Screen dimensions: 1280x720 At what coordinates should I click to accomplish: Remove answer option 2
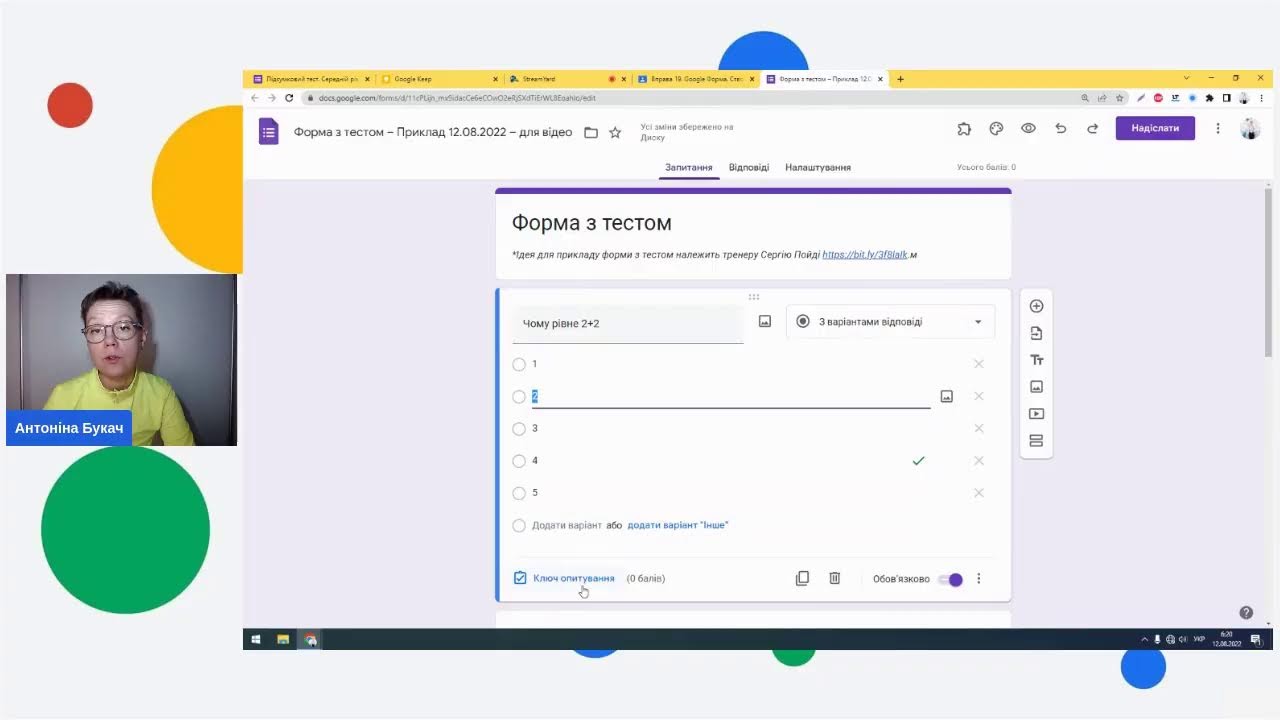[x=979, y=396]
